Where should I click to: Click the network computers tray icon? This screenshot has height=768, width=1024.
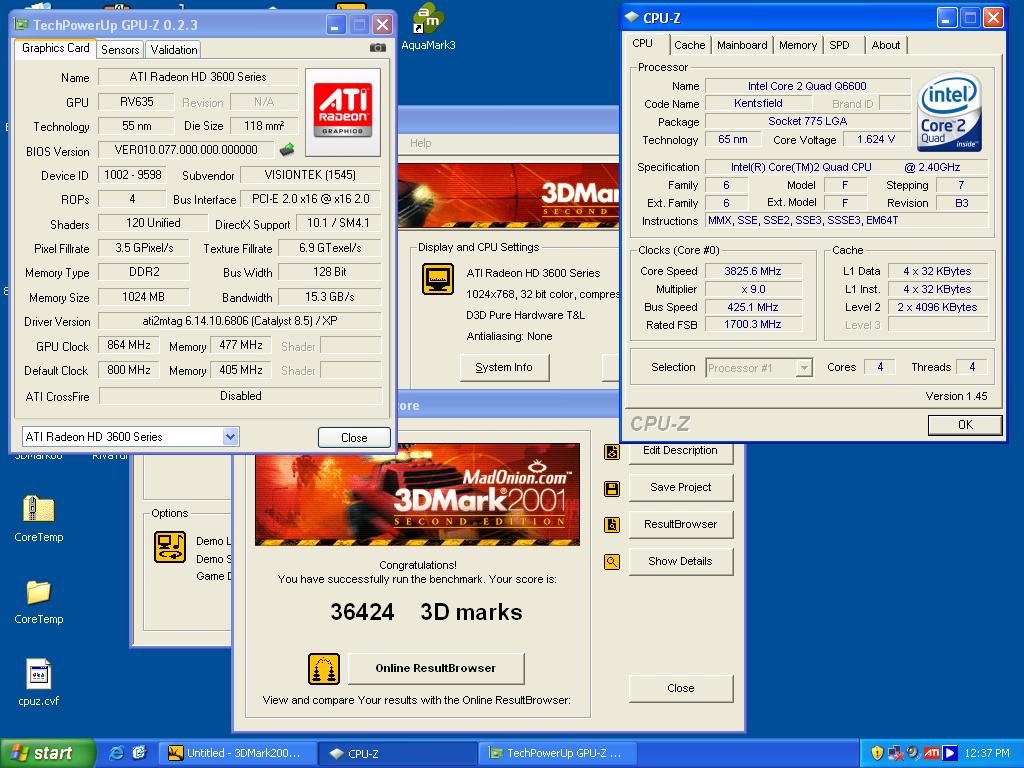pos(895,753)
